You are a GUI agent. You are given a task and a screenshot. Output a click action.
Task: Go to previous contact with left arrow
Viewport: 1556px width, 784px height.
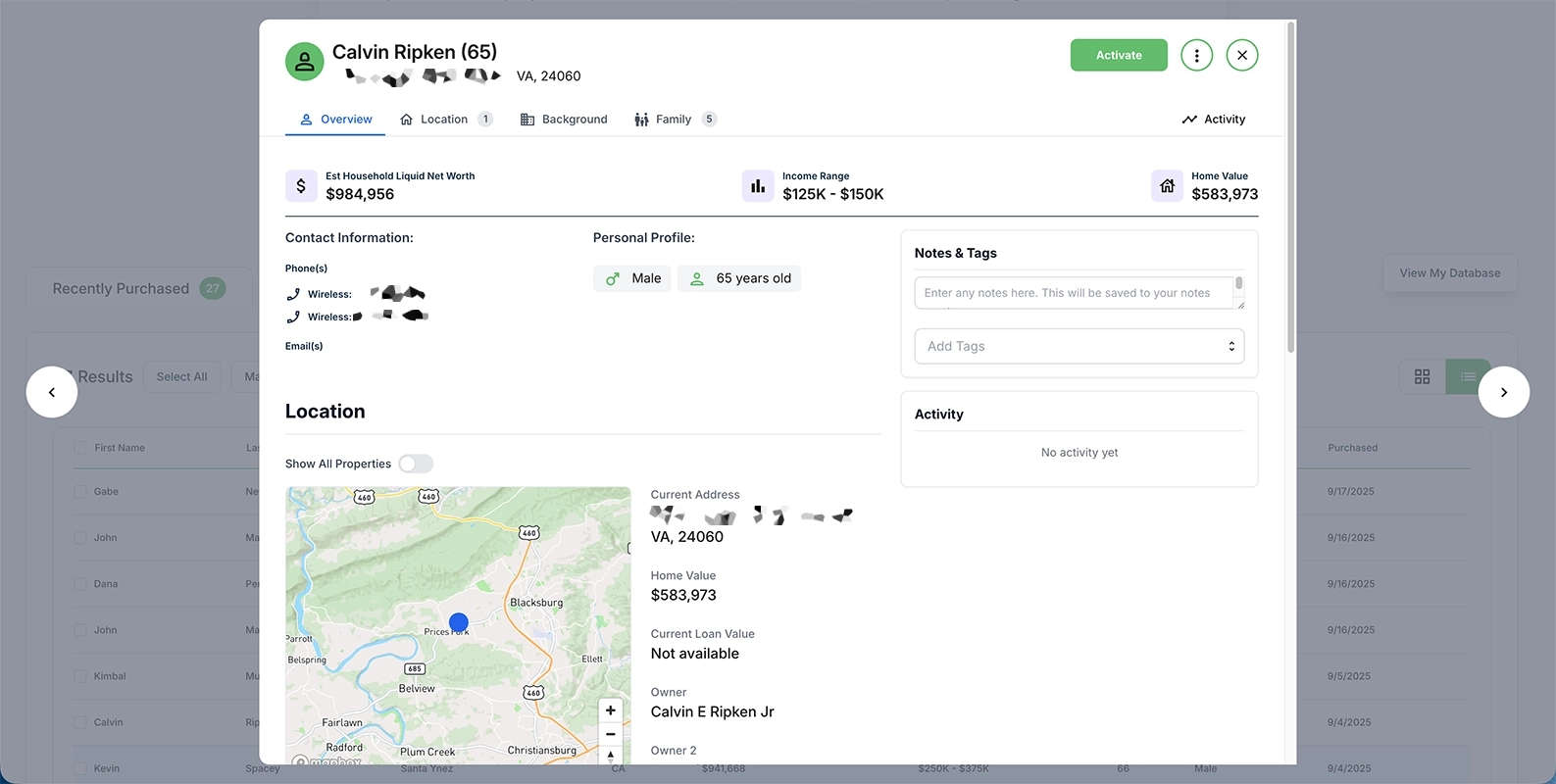(x=52, y=392)
